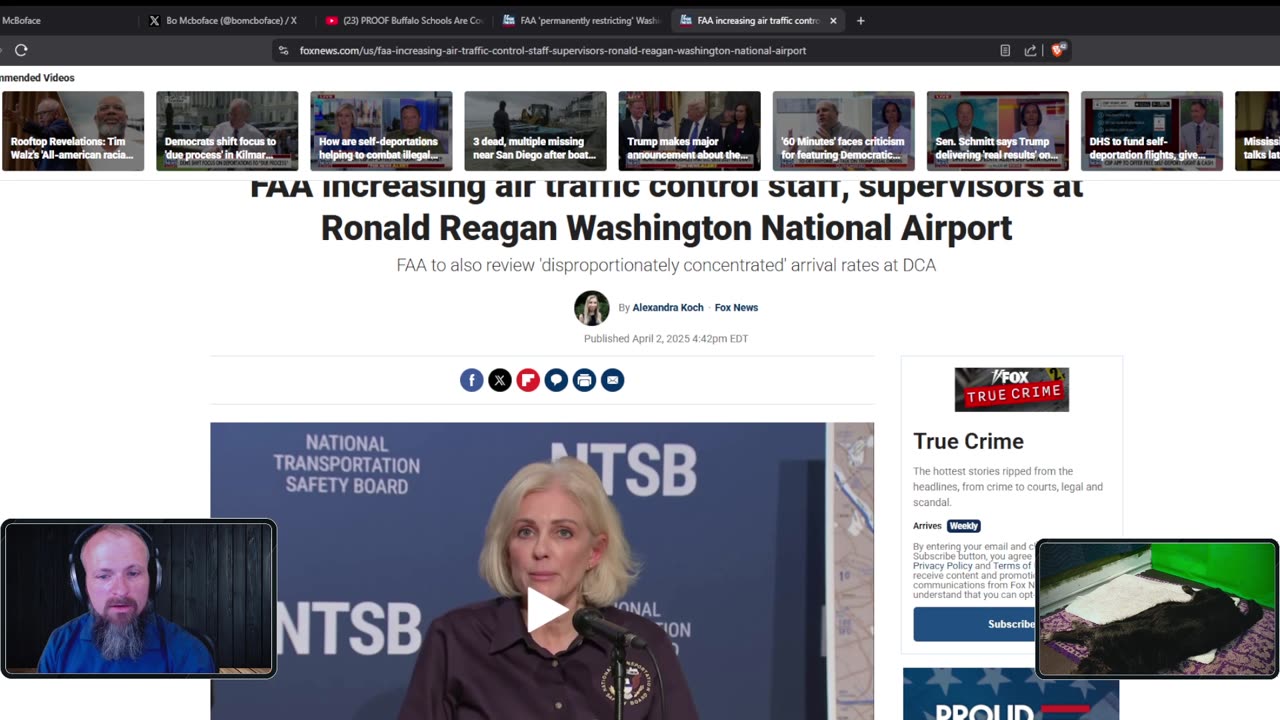
Task: Open the site info icon in address bar
Action: pyautogui.click(x=284, y=50)
